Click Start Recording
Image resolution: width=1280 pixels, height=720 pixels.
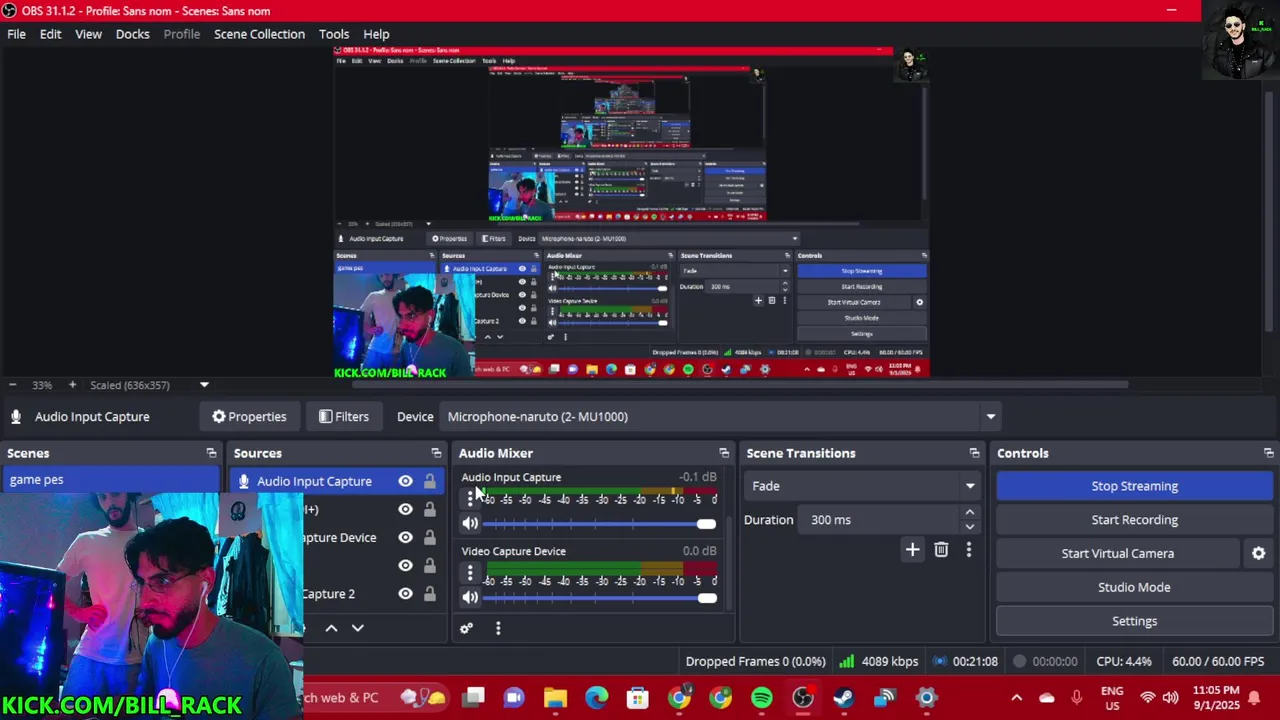(x=1134, y=520)
